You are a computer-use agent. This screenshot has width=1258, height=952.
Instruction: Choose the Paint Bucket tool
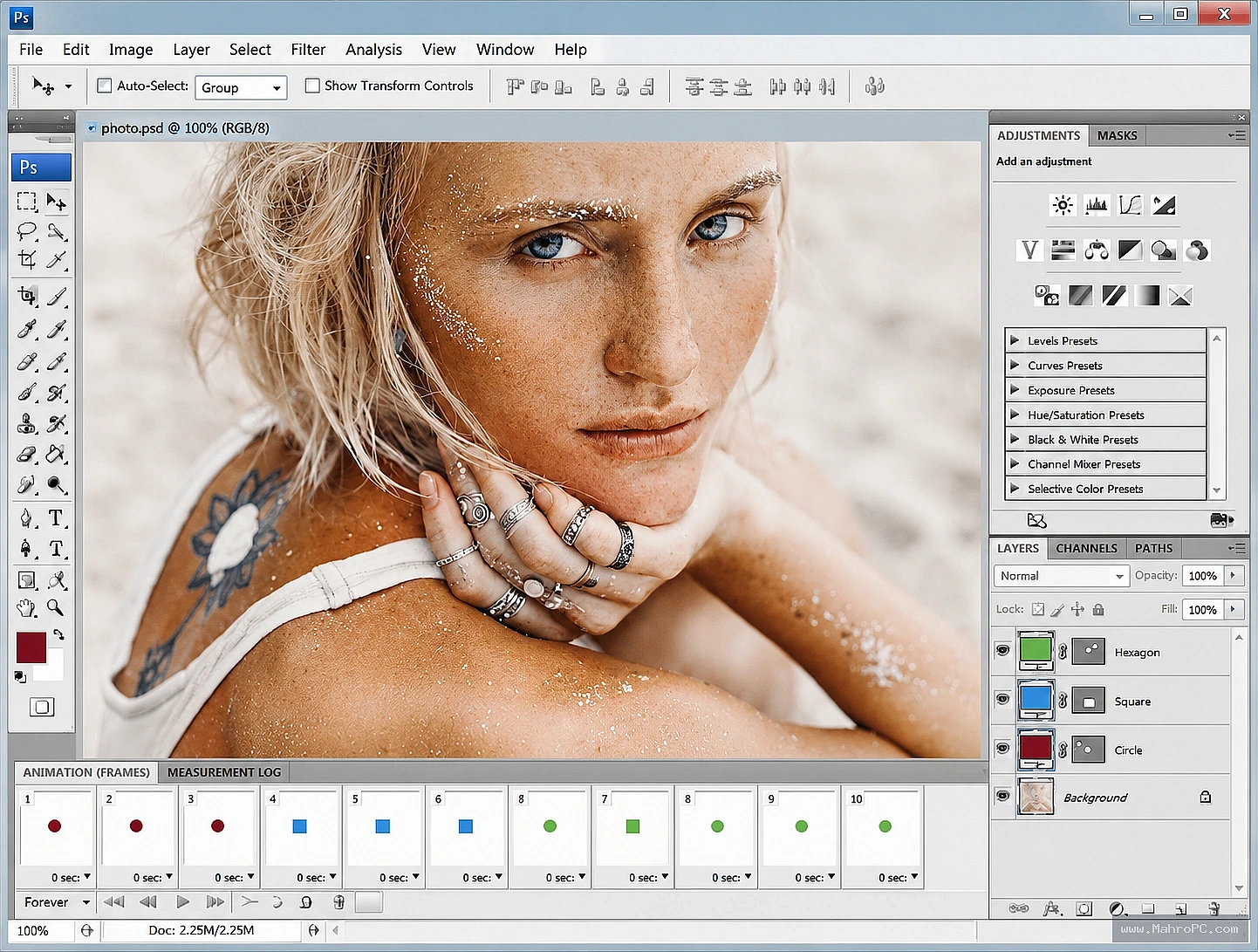(56, 455)
